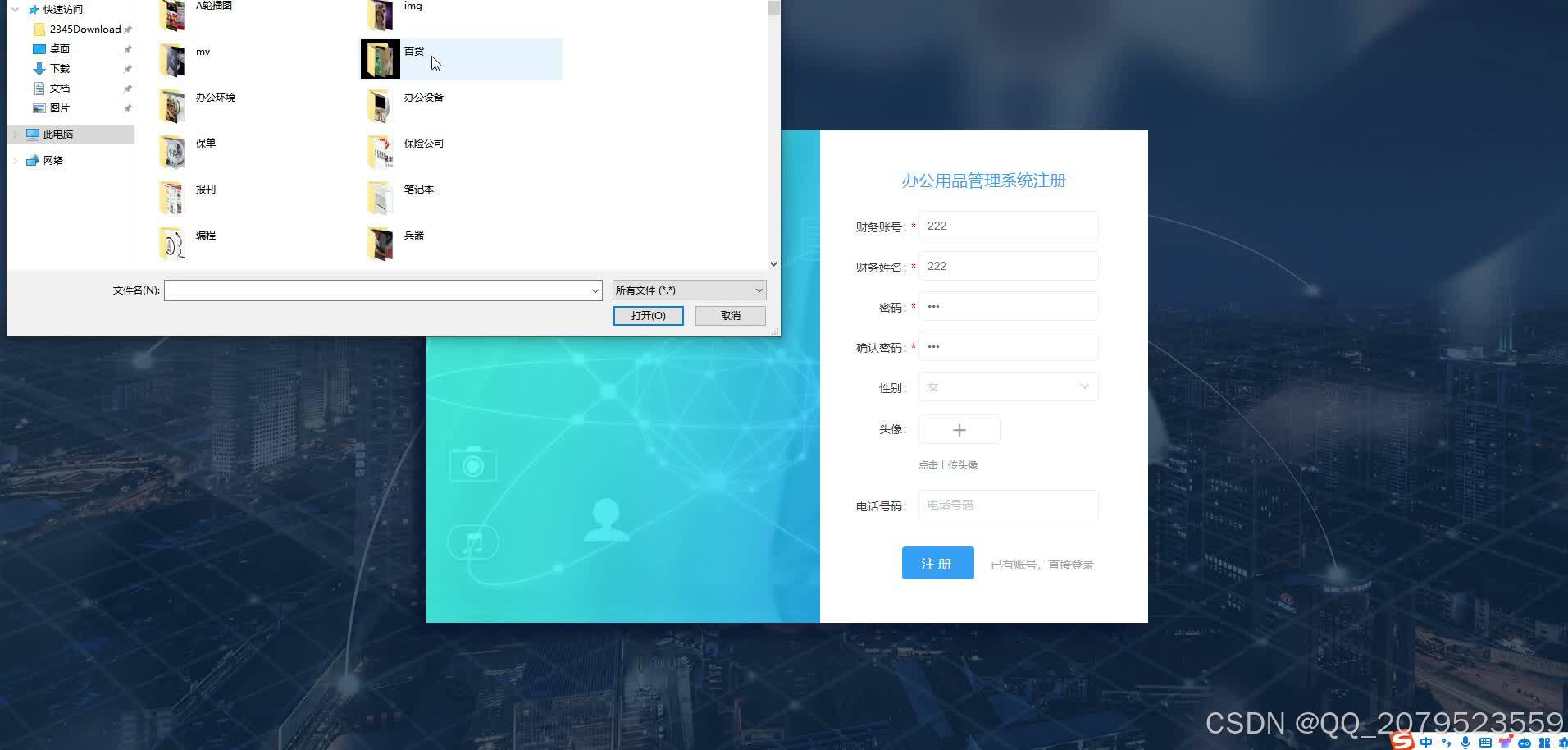Image resolution: width=1568 pixels, height=750 pixels.
Task: Open the Sogou soft keyboard icon
Action: pos(1485,743)
